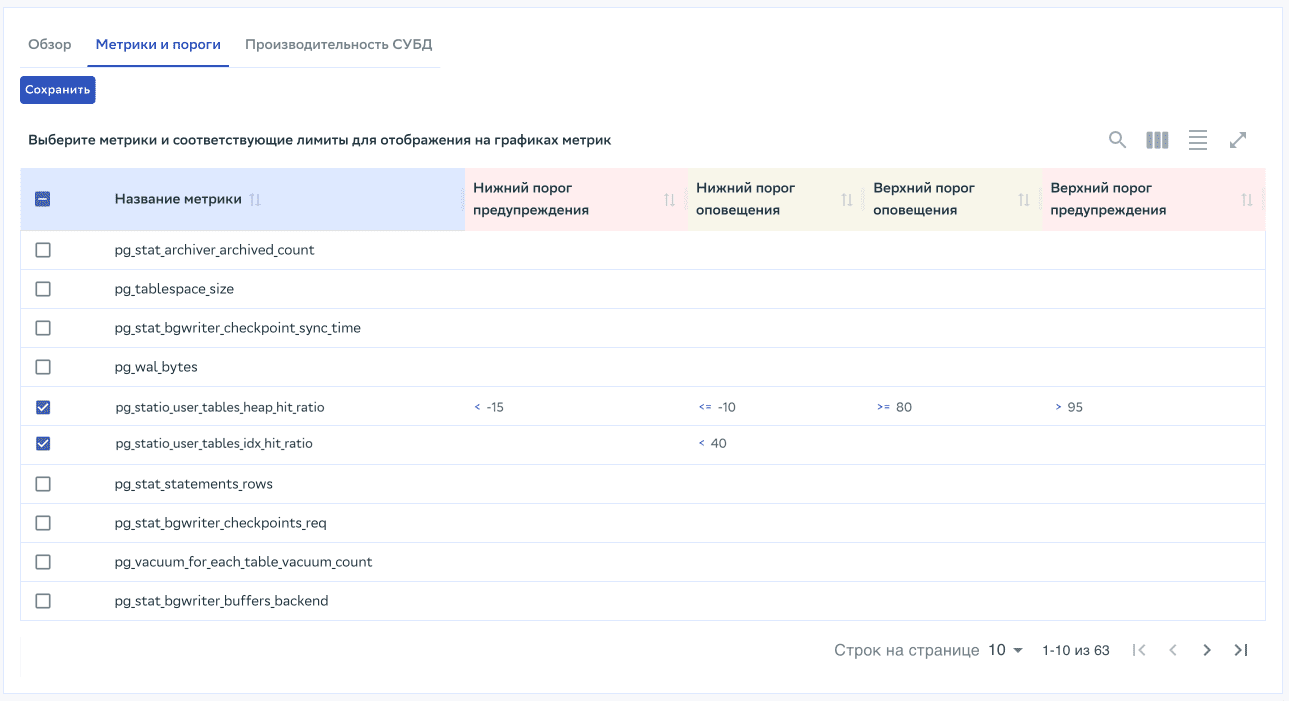Open the table search icon
The height and width of the screenshot is (701, 1289).
(x=1117, y=140)
